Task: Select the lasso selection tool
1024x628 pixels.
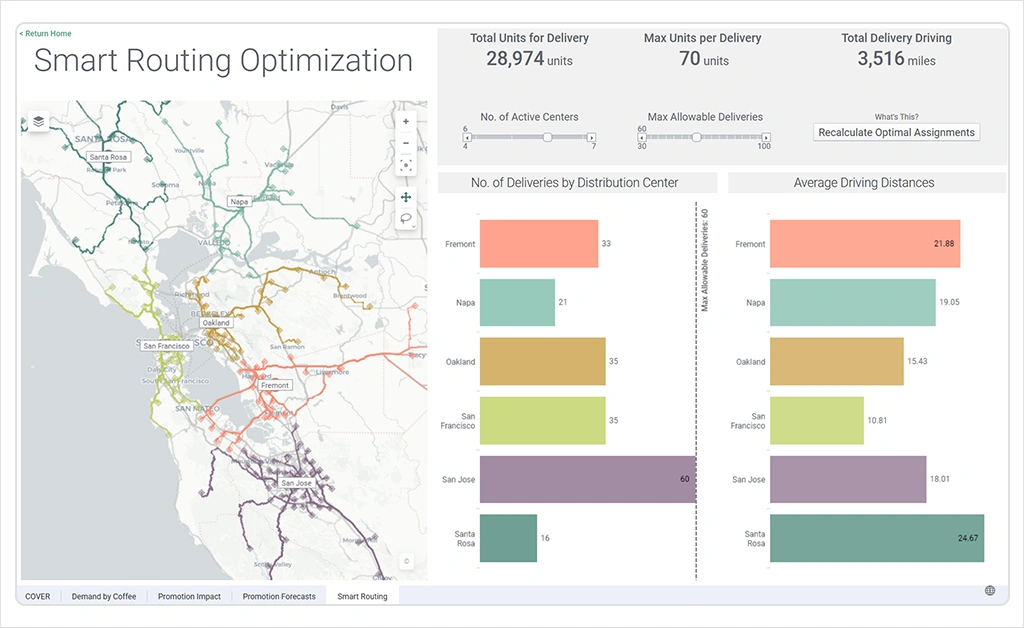Action: point(405,218)
